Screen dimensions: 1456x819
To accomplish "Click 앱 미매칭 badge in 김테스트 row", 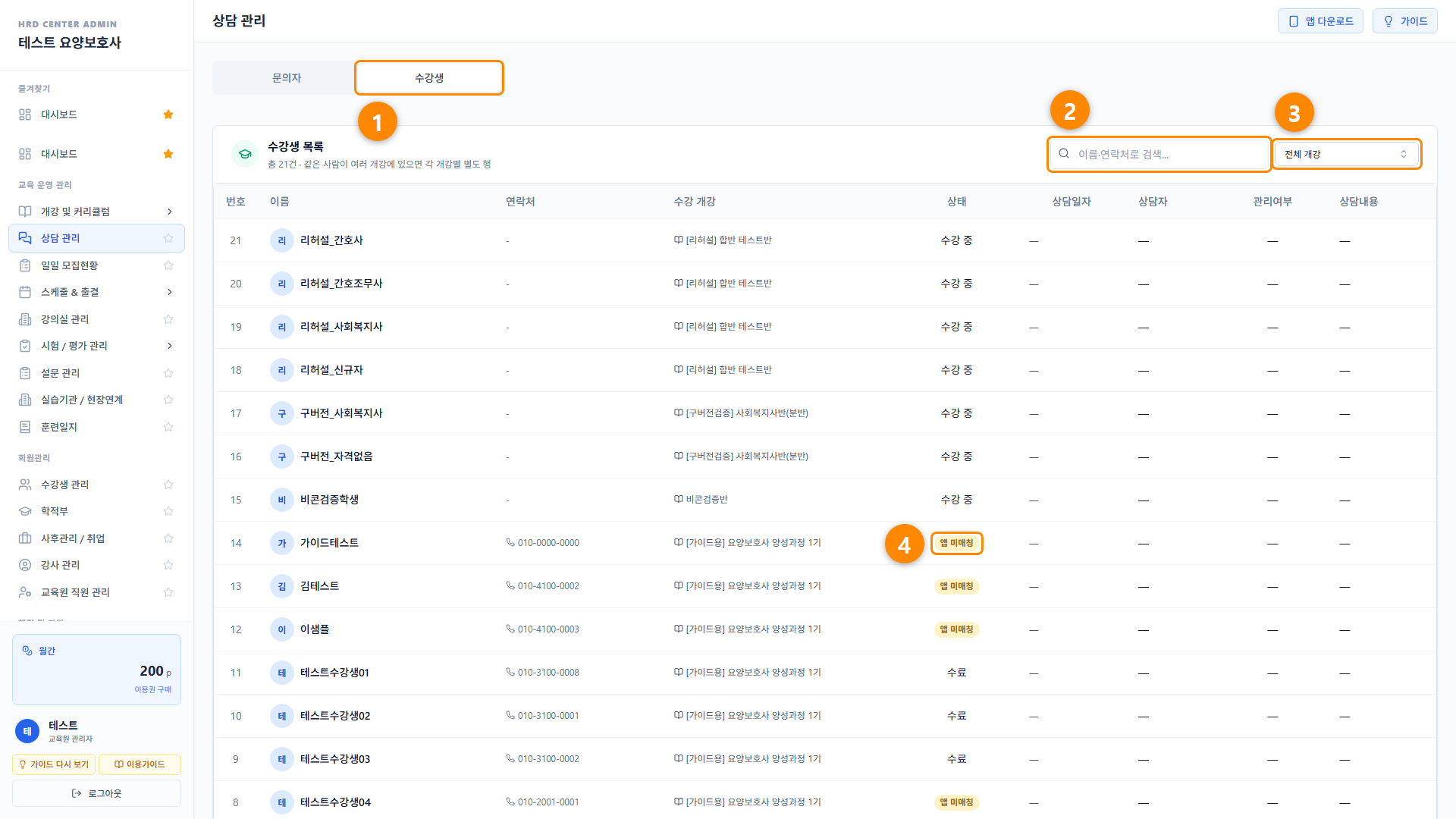I will (956, 586).
